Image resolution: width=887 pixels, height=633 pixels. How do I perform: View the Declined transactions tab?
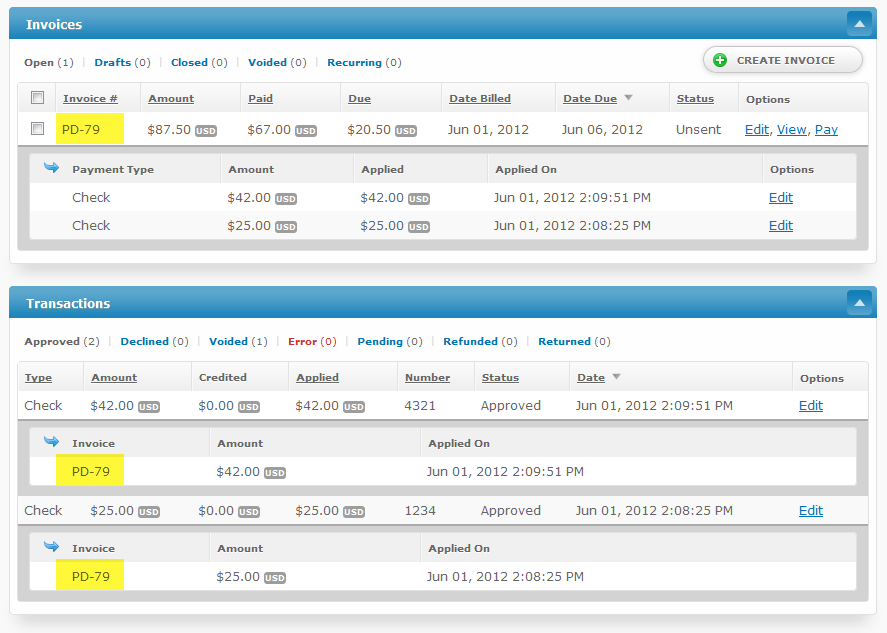click(144, 342)
